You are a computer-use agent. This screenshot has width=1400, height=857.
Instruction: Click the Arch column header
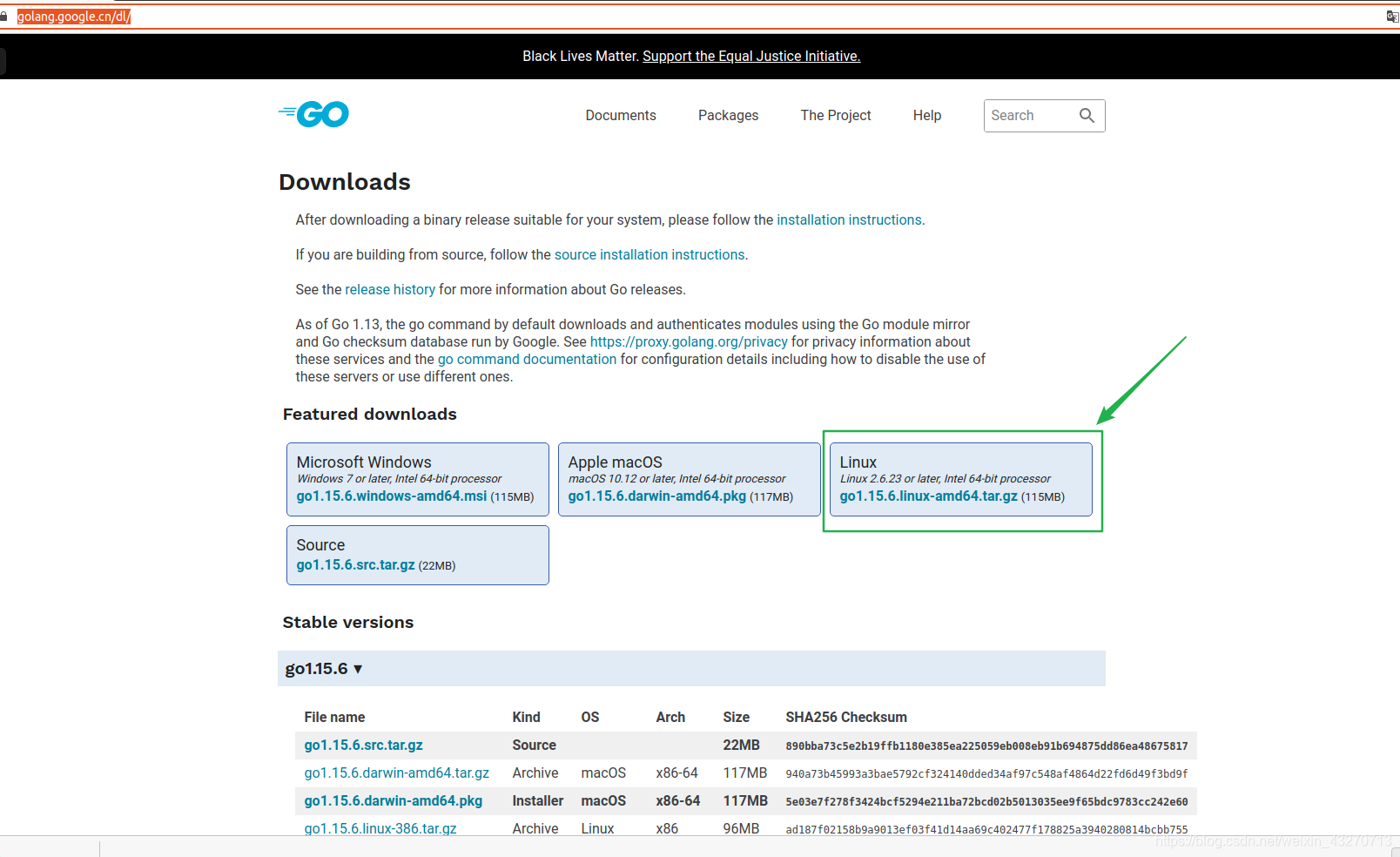click(670, 717)
